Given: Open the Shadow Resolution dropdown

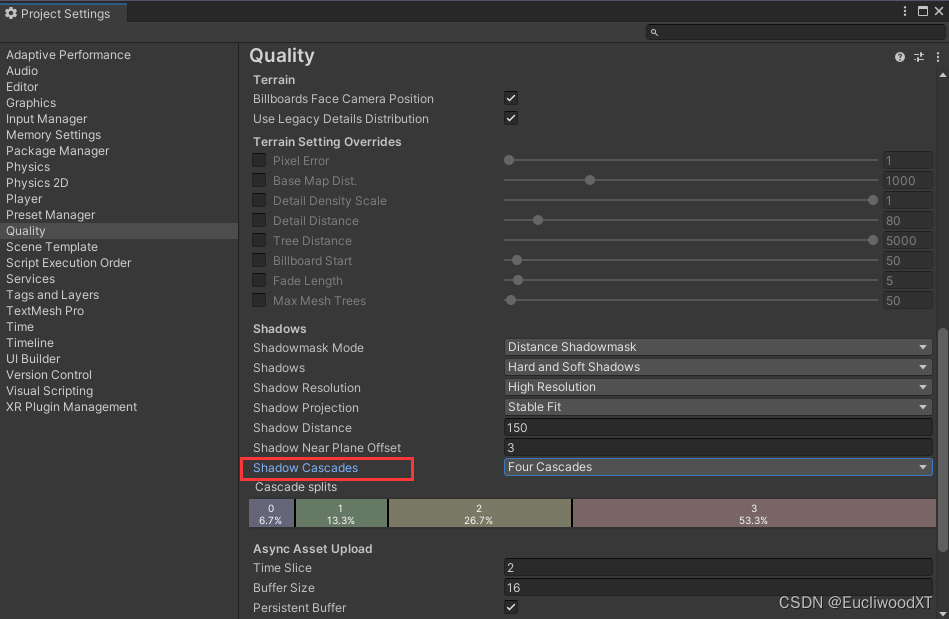Looking at the screenshot, I should pyautogui.click(x=718, y=387).
